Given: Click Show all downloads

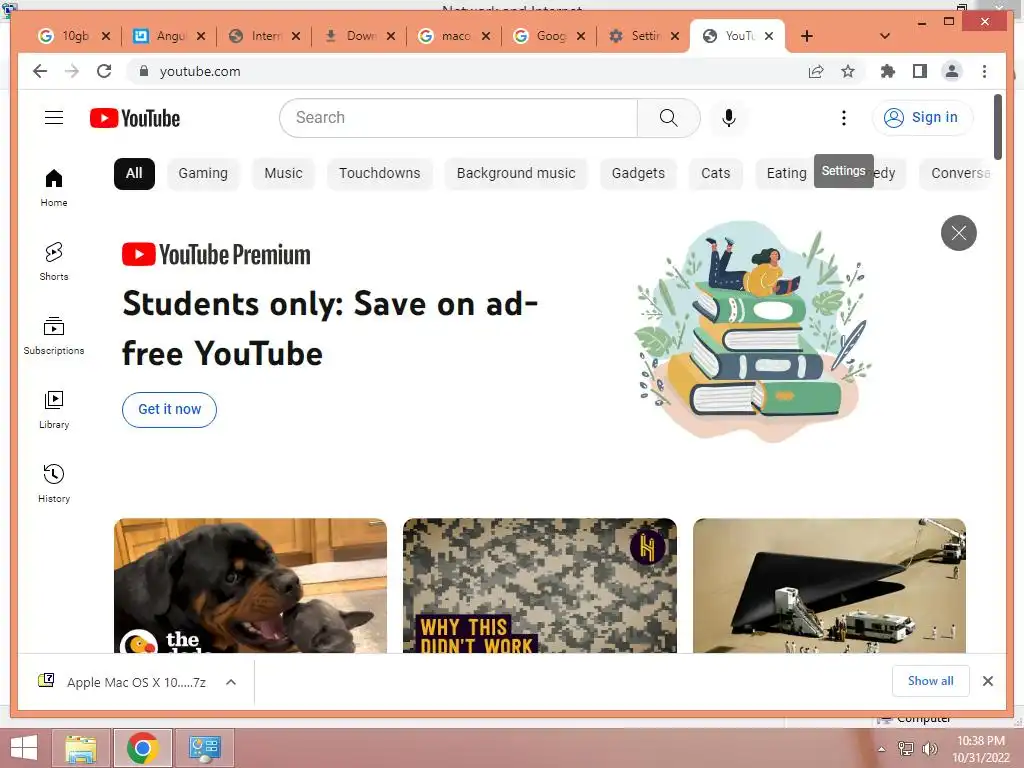Looking at the screenshot, I should tap(931, 681).
